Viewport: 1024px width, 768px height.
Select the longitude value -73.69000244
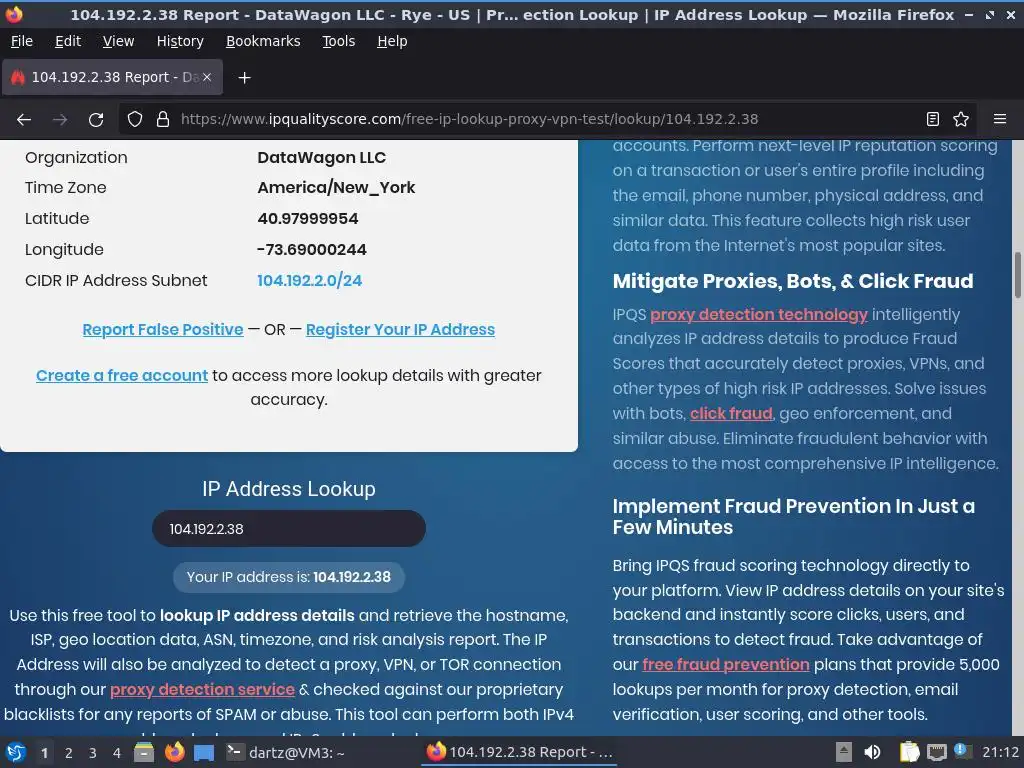tap(312, 249)
